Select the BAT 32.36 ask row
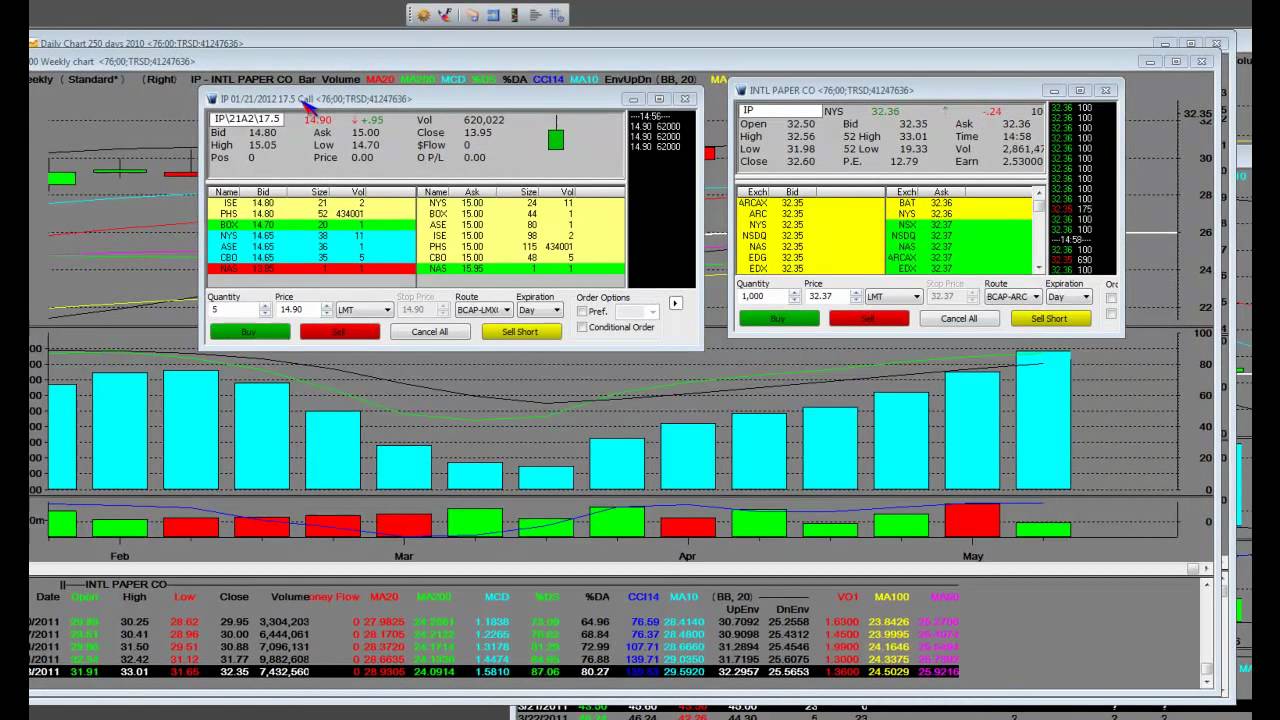1280x720 pixels. [x=960, y=202]
